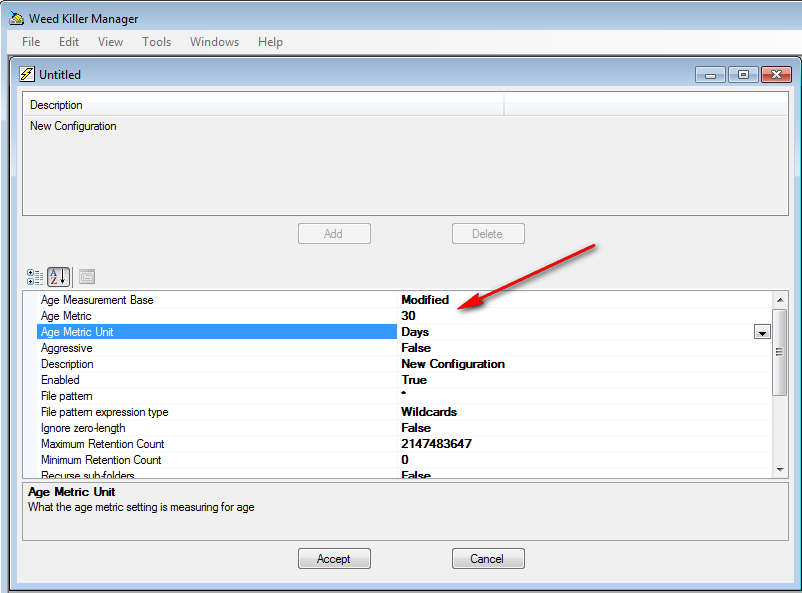Click the Cancel button

point(488,559)
